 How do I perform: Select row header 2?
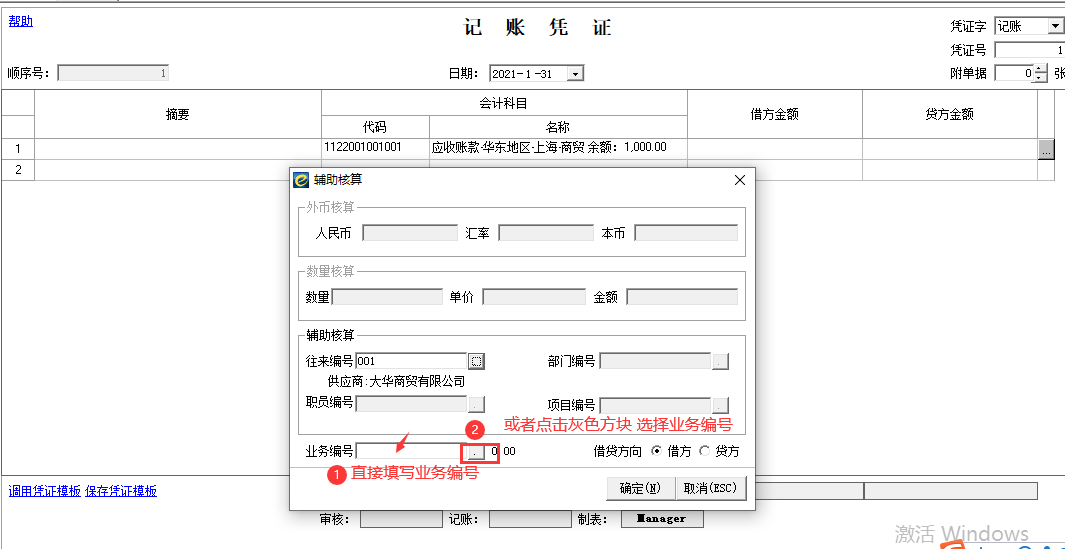(x=18, y=170)
